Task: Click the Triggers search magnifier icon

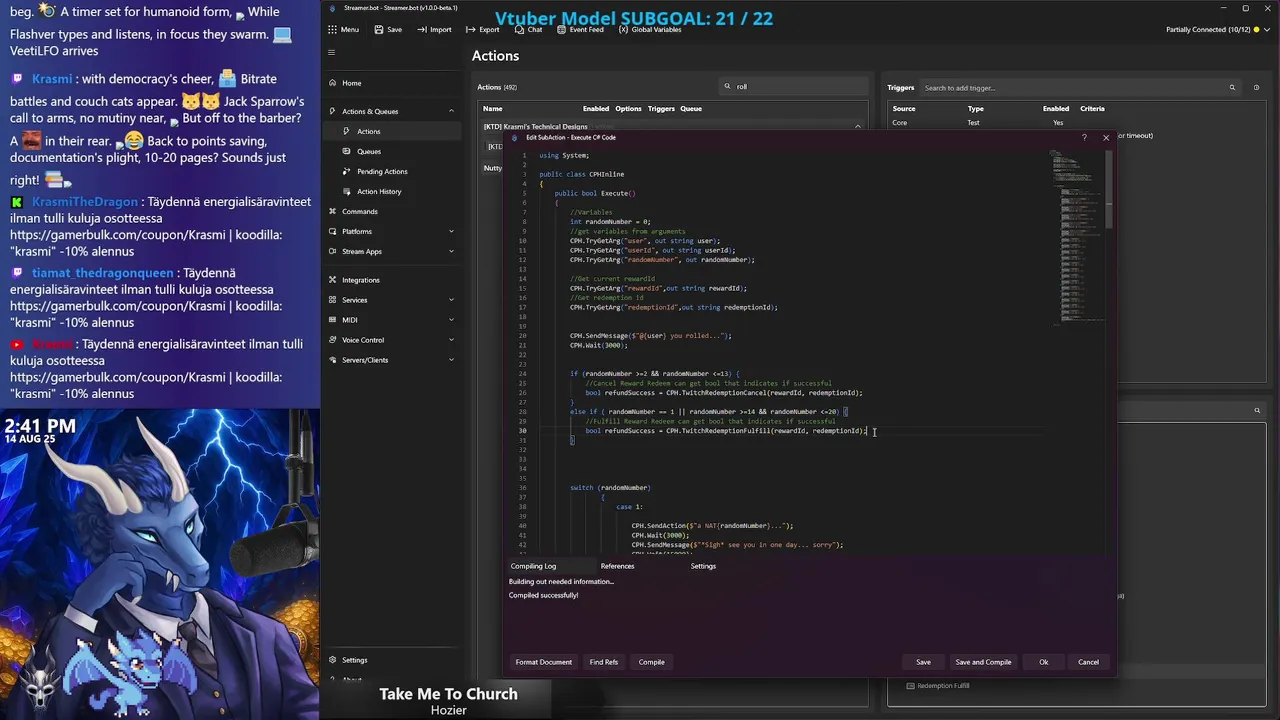Action: (x=1232, y=87)
